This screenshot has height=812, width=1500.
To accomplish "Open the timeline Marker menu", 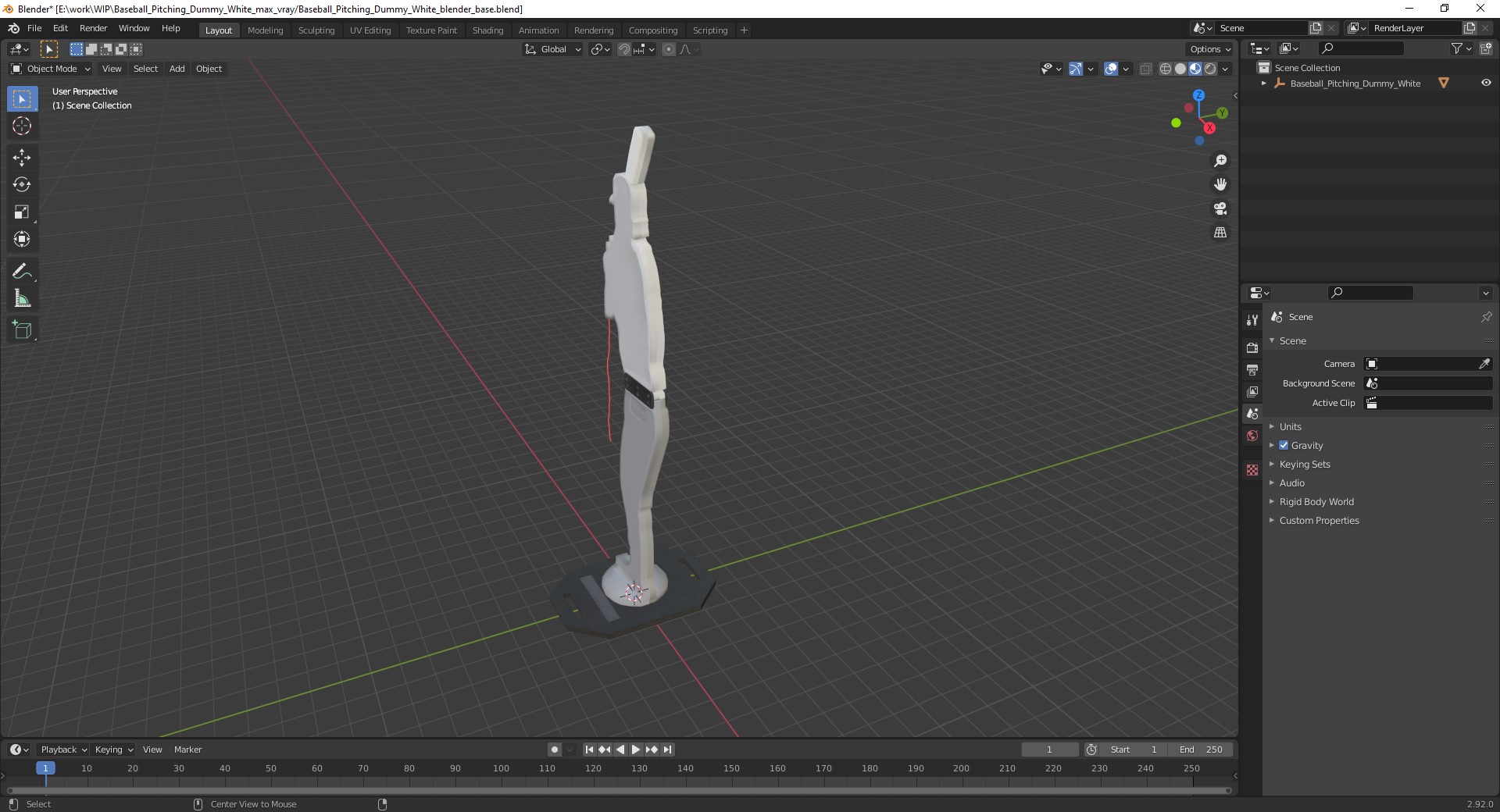I will tap(187, 750).
